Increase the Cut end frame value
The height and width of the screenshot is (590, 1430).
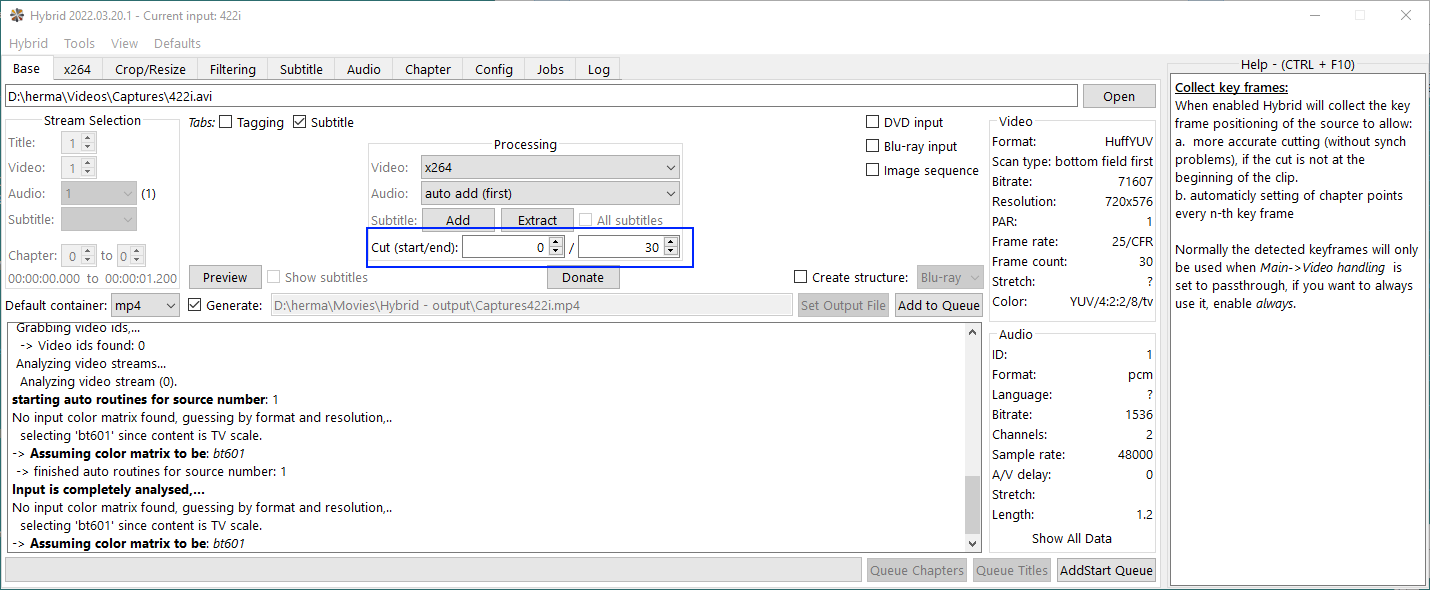tap(671, 242)
